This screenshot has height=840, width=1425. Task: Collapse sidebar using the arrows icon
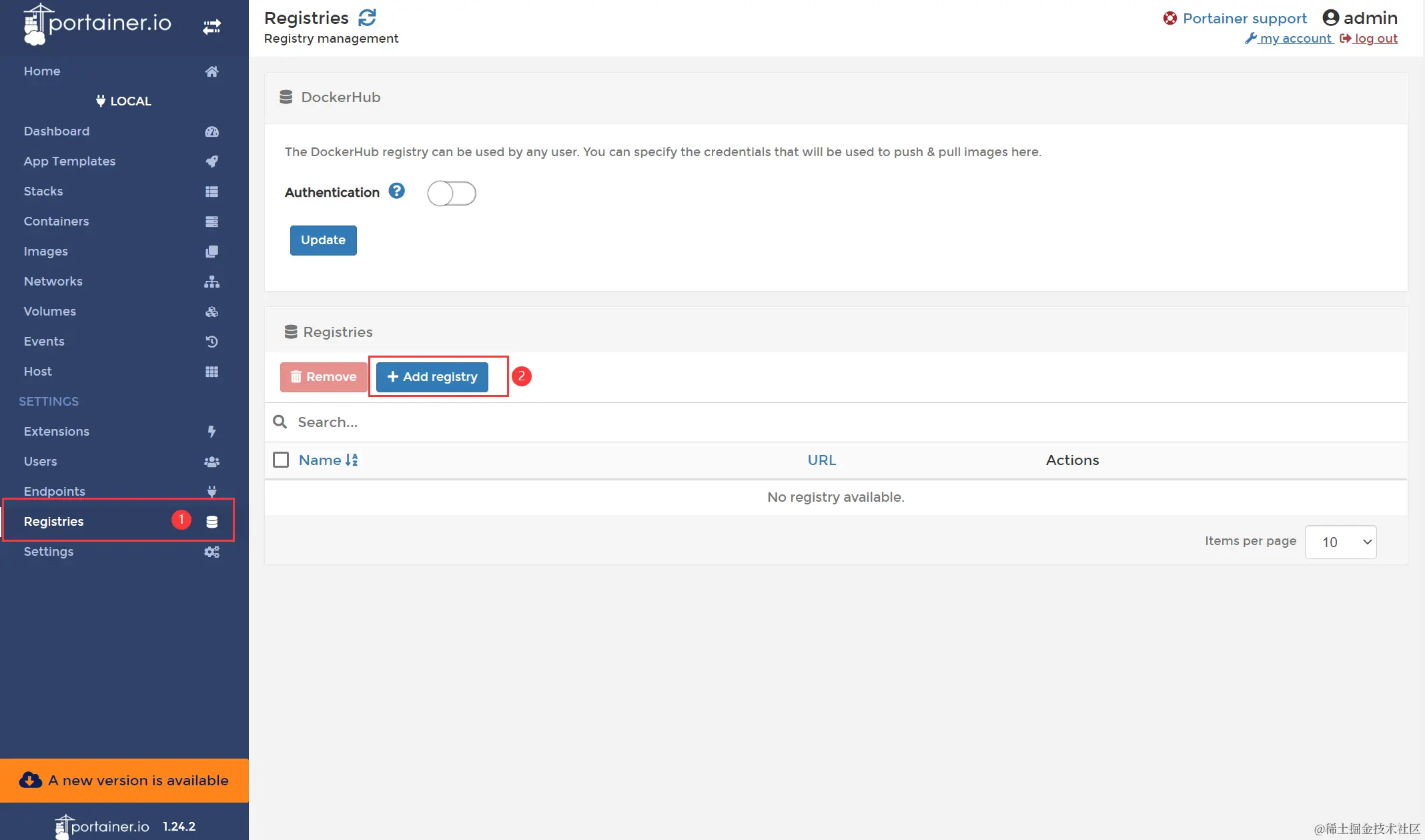coord(211,27)
